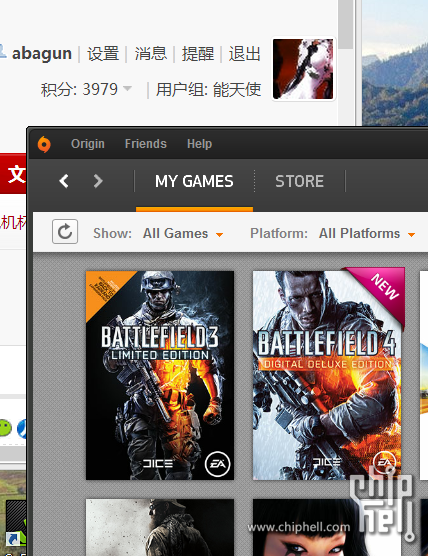
Task: Open the Friends menu
Action: (145, 144)
